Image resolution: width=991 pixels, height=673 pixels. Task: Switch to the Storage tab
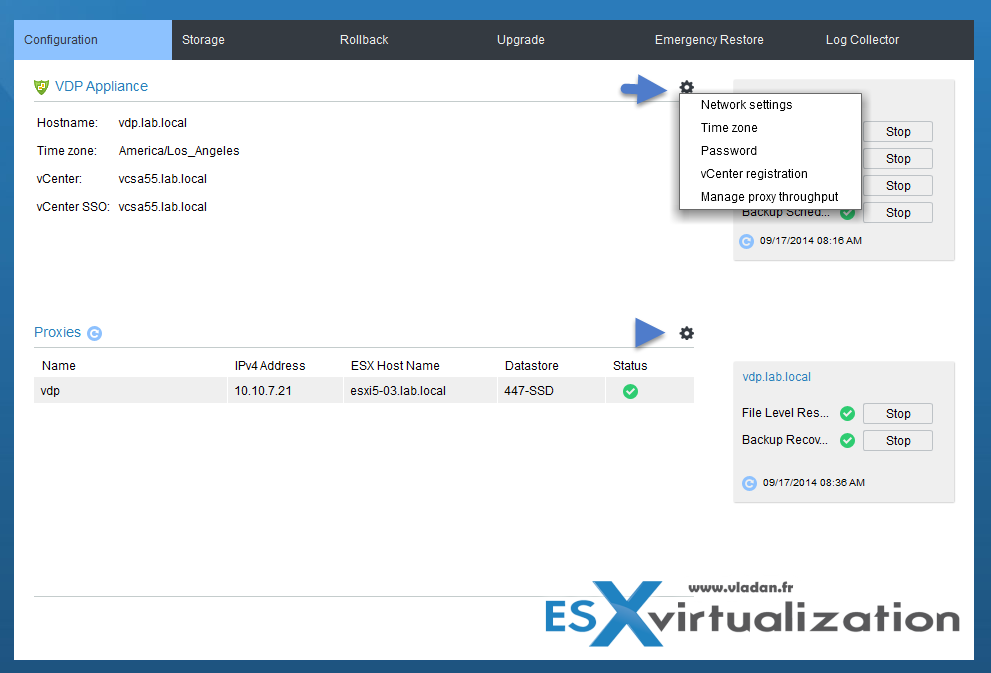[203, 40]
